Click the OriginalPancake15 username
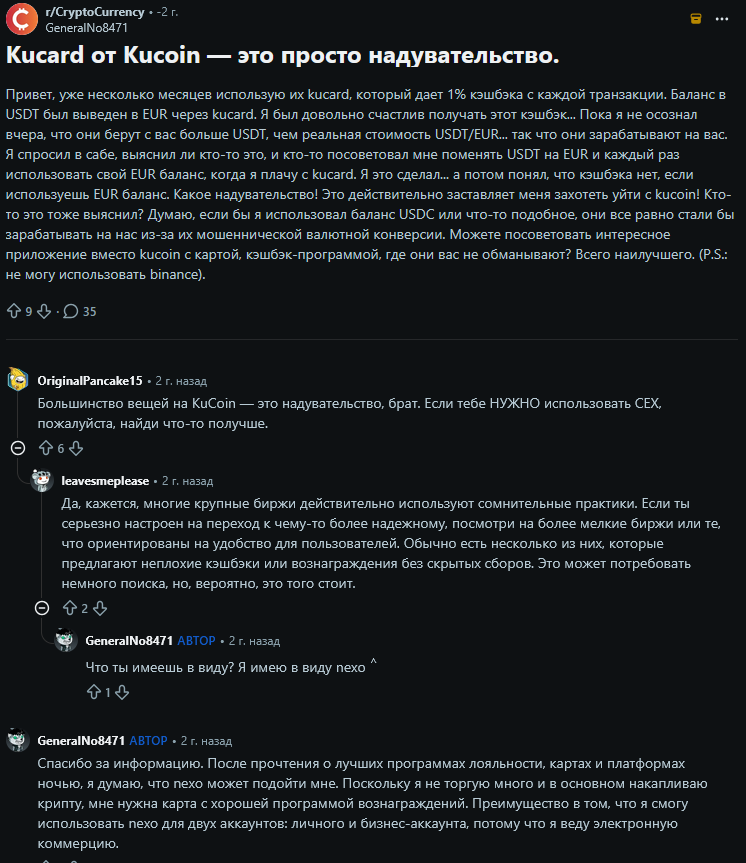This screenshot has width=746, height=863. pos(90,381)
